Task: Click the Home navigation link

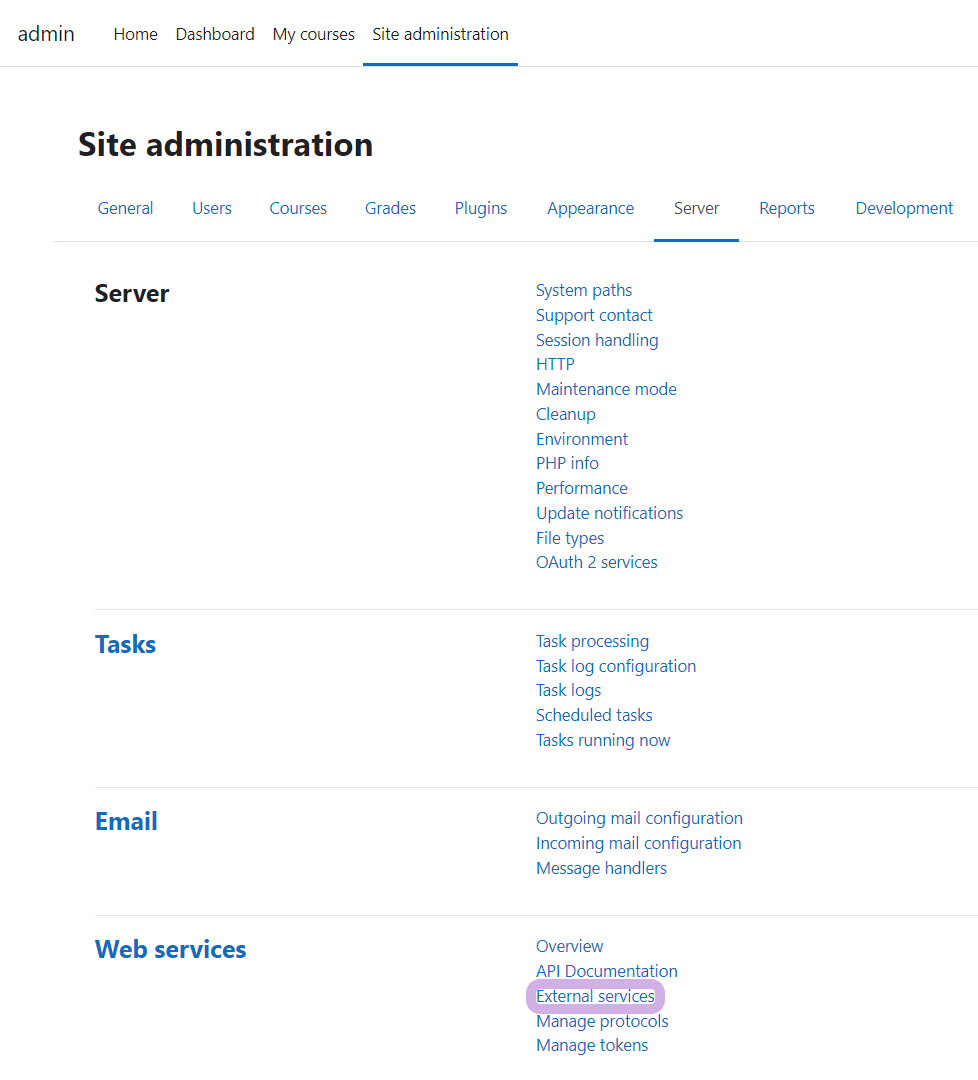Action: [x=135, y=34]
